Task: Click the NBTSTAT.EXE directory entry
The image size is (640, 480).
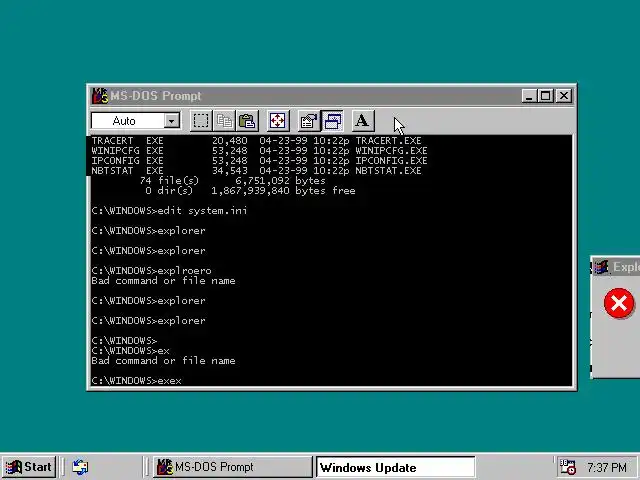Action: (256, 171)
